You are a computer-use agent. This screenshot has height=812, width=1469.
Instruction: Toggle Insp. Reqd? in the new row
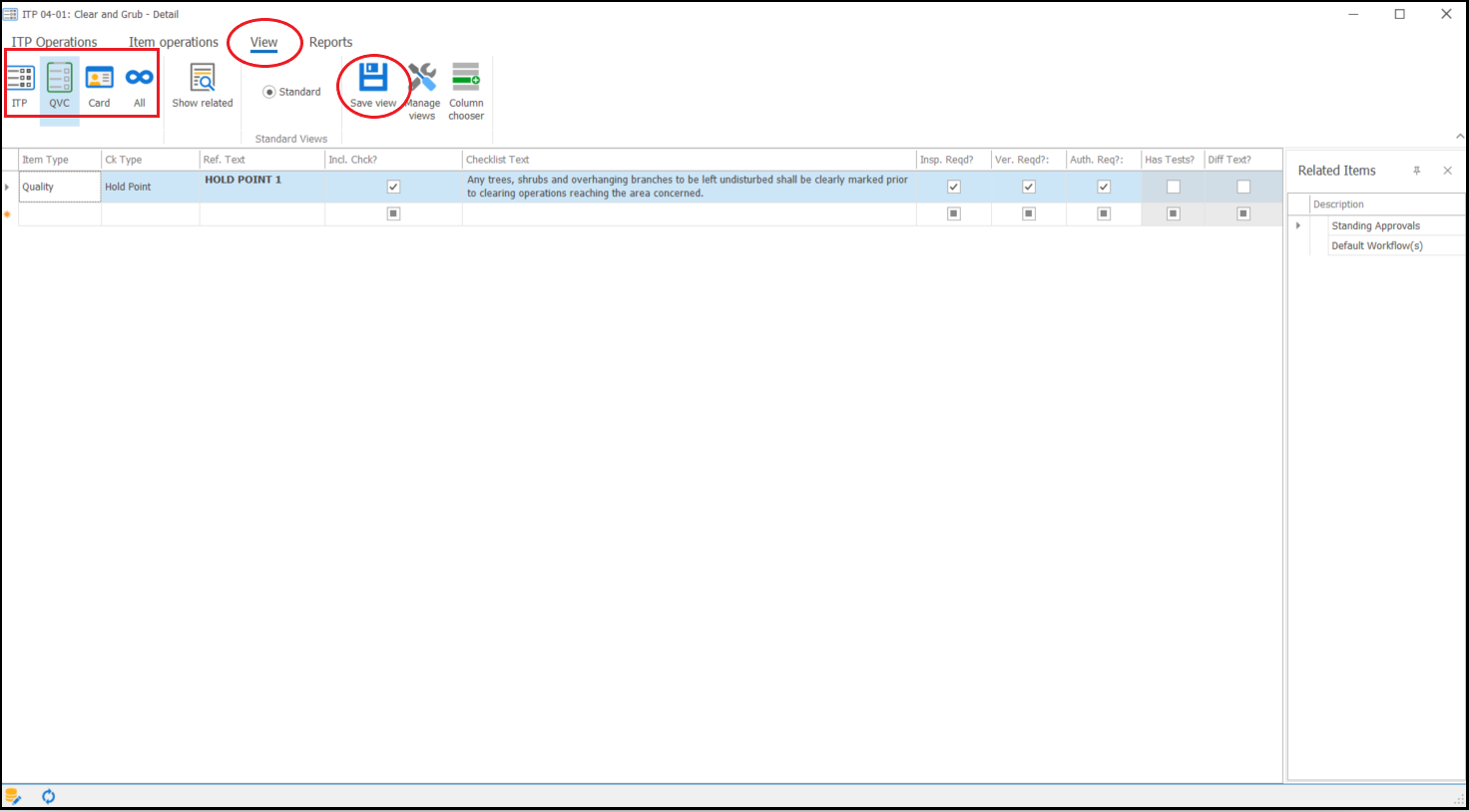pyautogui.click(x=954, y=213)
